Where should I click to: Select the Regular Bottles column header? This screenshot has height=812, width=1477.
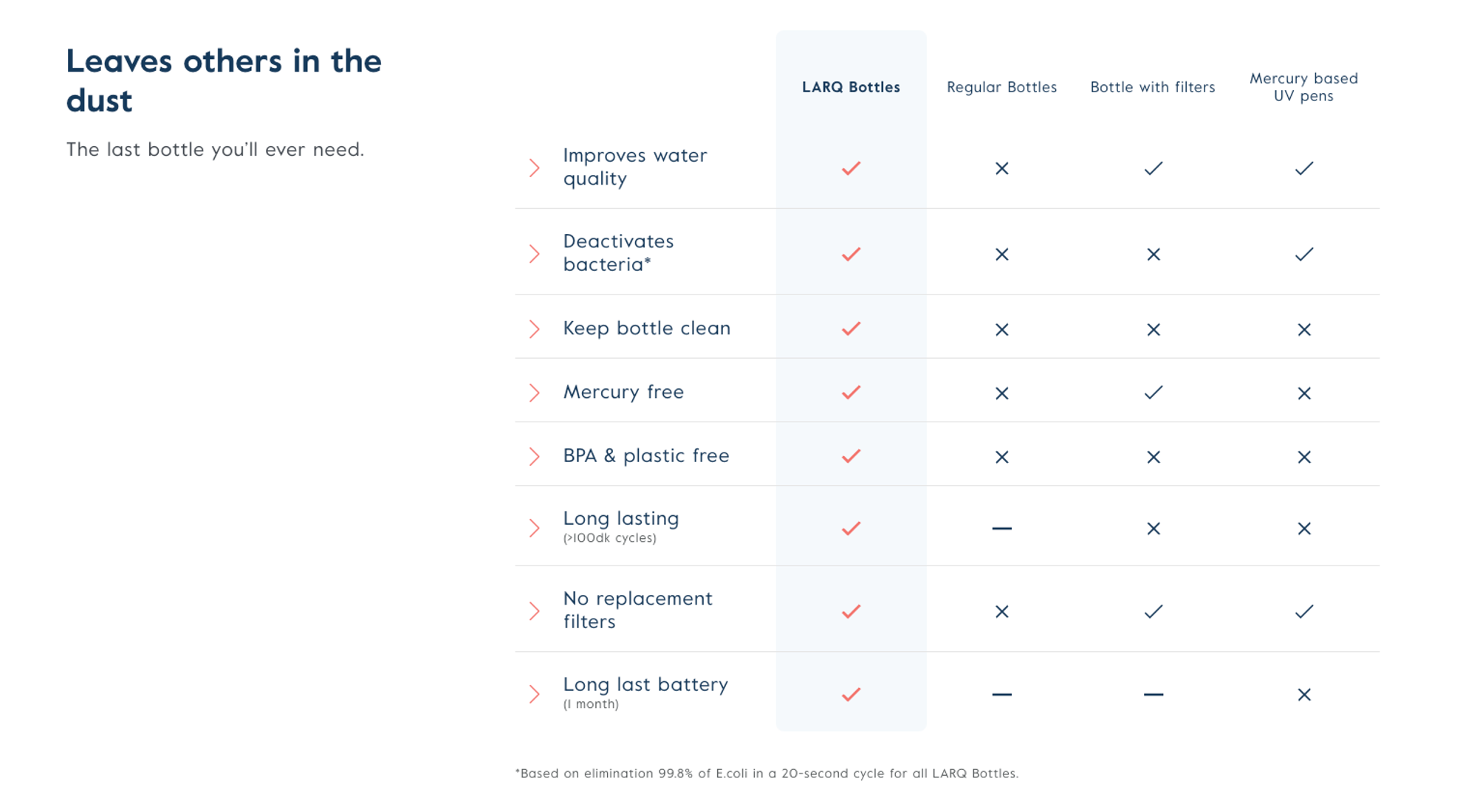[1002, 87]
